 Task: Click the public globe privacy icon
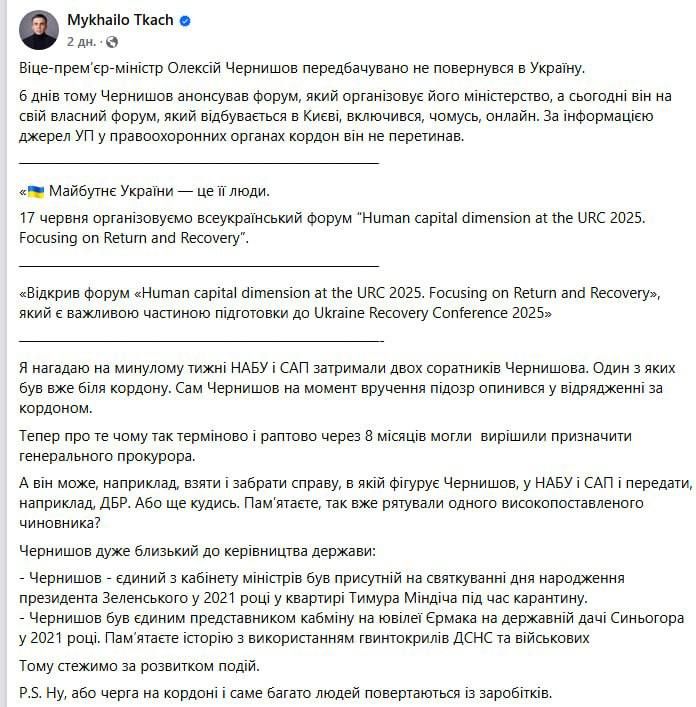(x=111, y=42)
